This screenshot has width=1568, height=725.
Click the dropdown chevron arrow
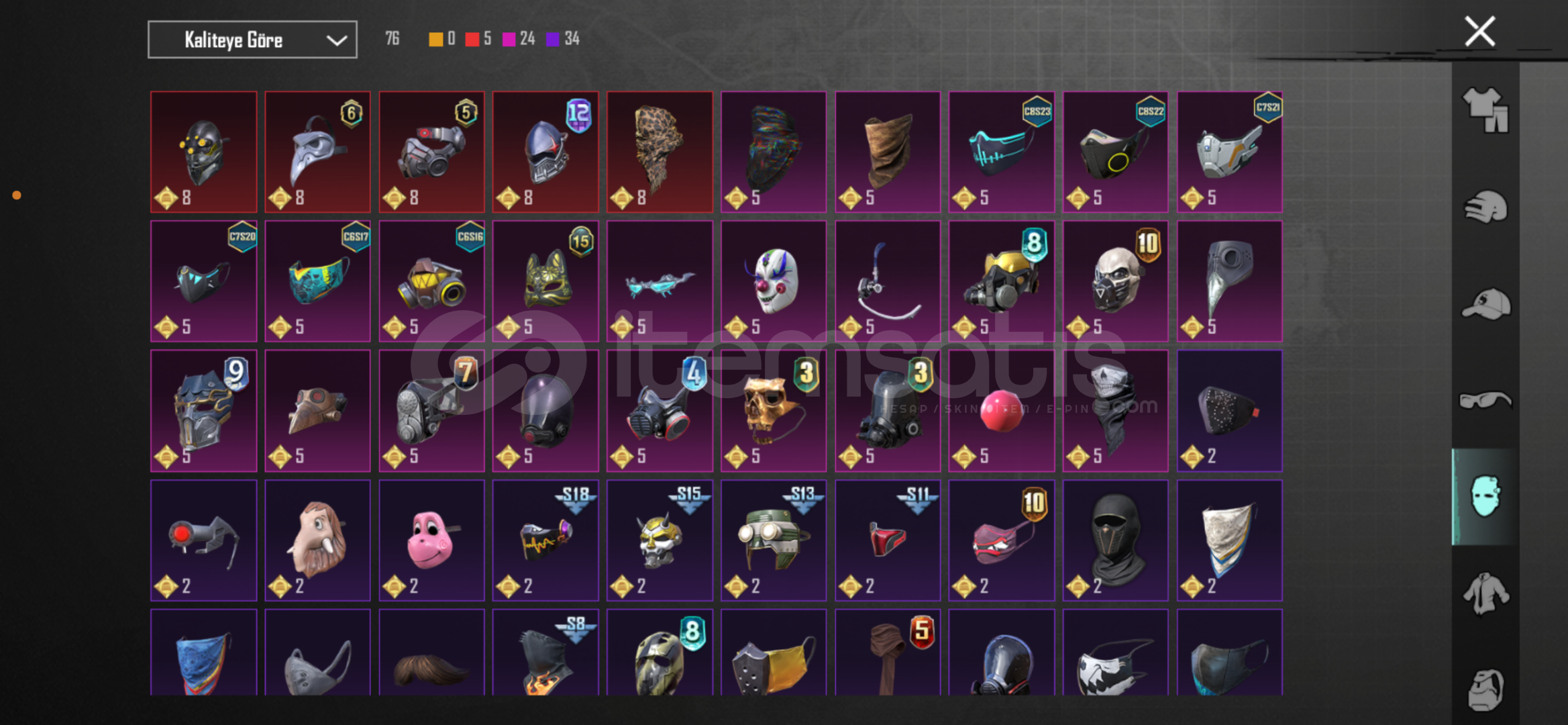click(336, 40)
